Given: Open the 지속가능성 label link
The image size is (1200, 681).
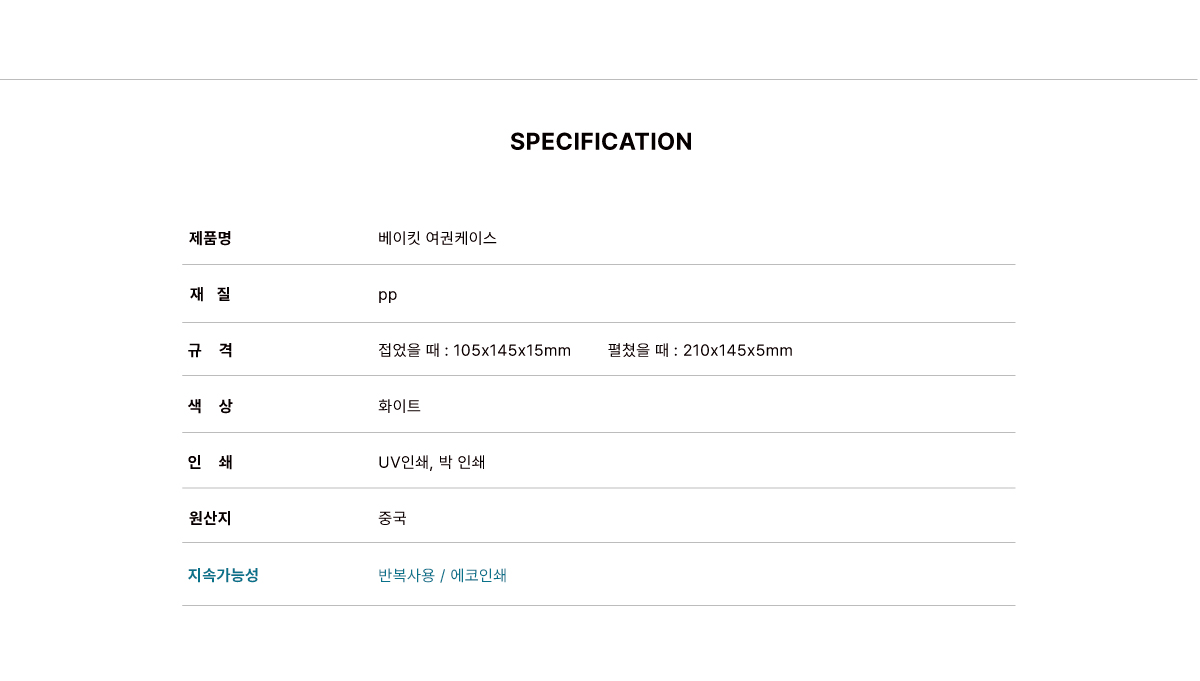Looking at the screenshot, I should click(x=223, y=575).
